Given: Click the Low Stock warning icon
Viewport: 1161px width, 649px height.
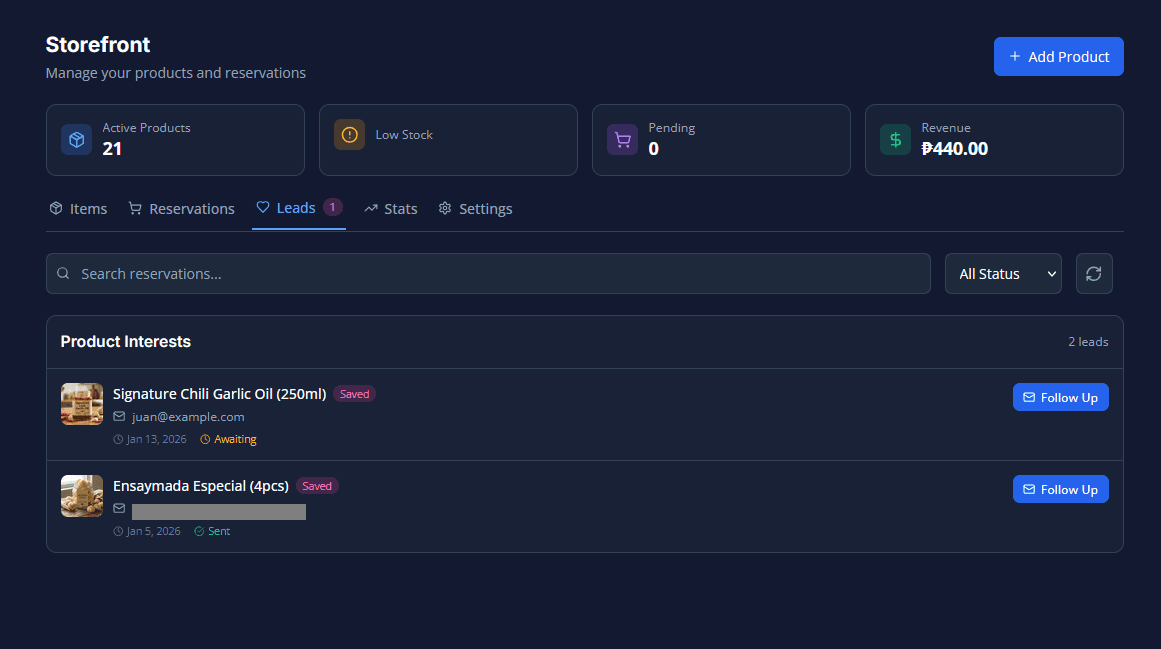Looking at the screenshot, I should 349,135.
